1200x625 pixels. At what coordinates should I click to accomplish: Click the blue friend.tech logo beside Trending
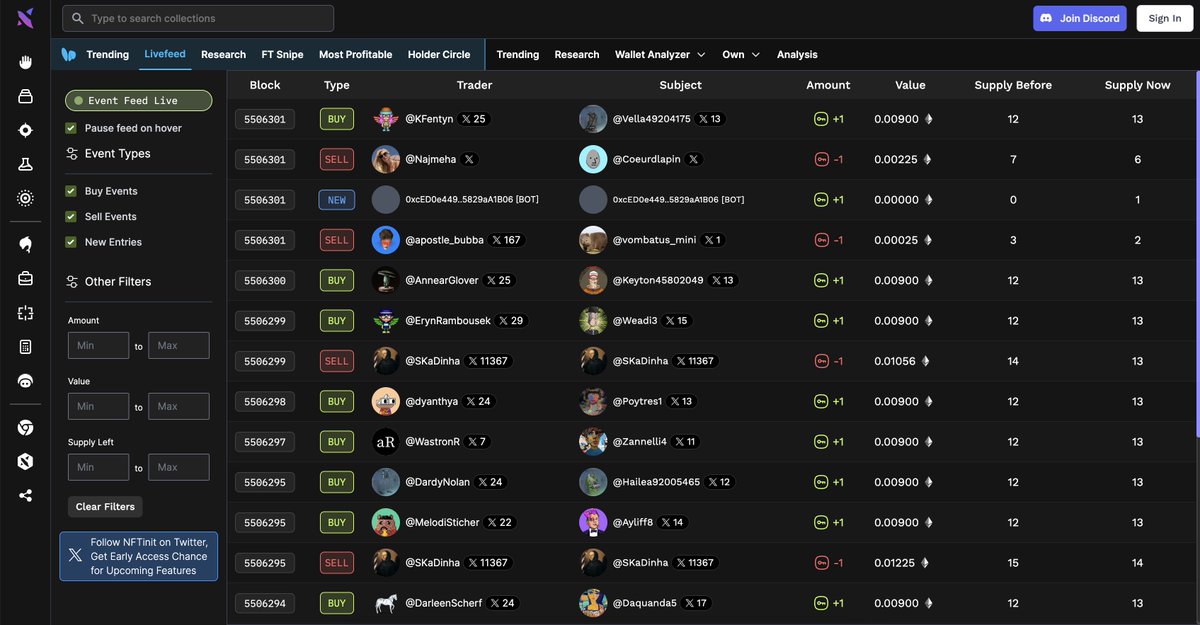tap(69, 54)
